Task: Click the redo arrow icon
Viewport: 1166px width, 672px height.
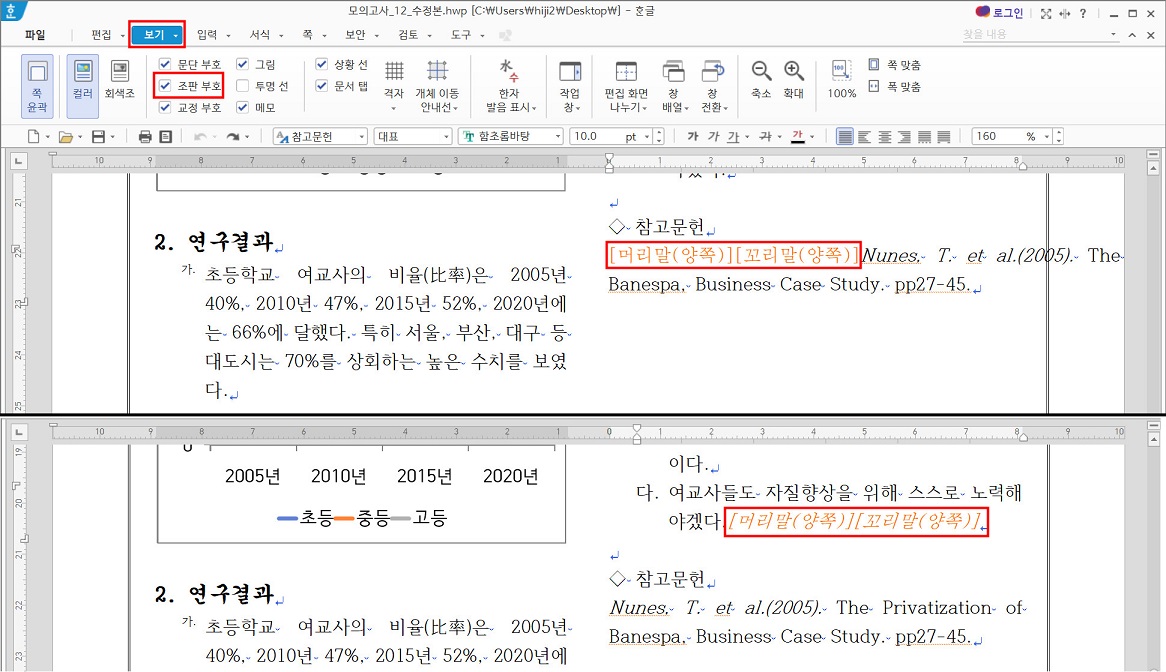Action: pyautogui.click(x=233, y=137)
